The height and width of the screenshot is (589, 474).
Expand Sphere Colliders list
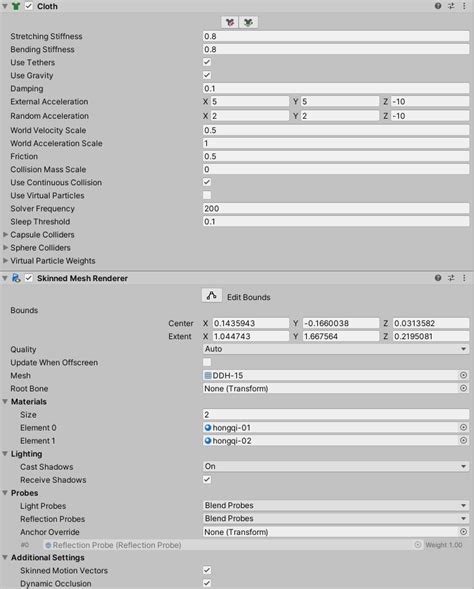[x=5, y=248]
